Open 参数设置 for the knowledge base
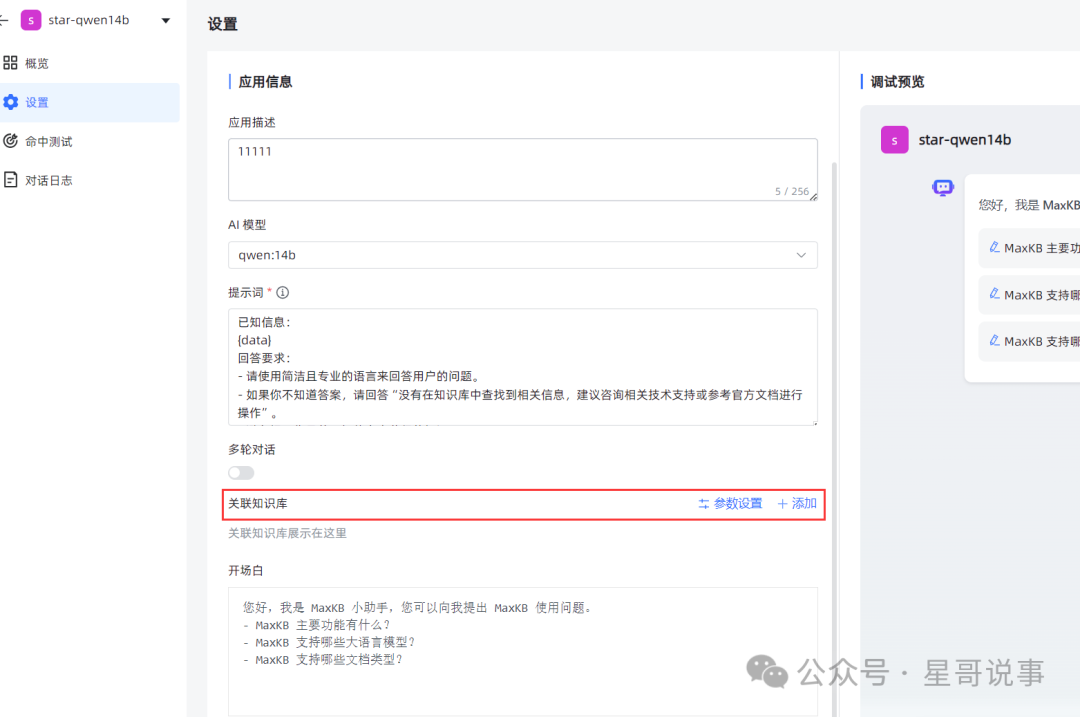Screen dimensions: 1080x717 point(730,503)
